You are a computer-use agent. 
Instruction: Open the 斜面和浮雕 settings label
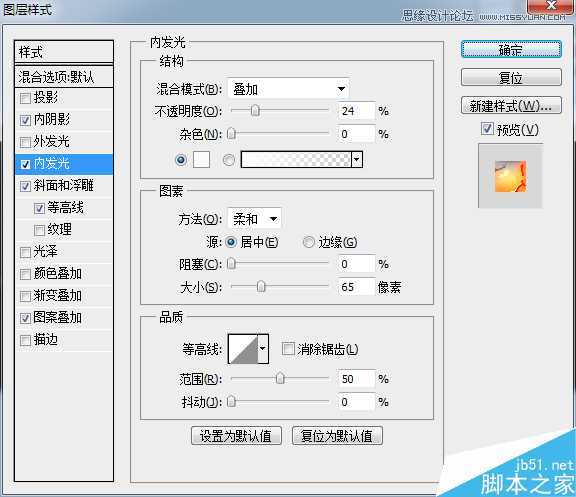point(64,186)
